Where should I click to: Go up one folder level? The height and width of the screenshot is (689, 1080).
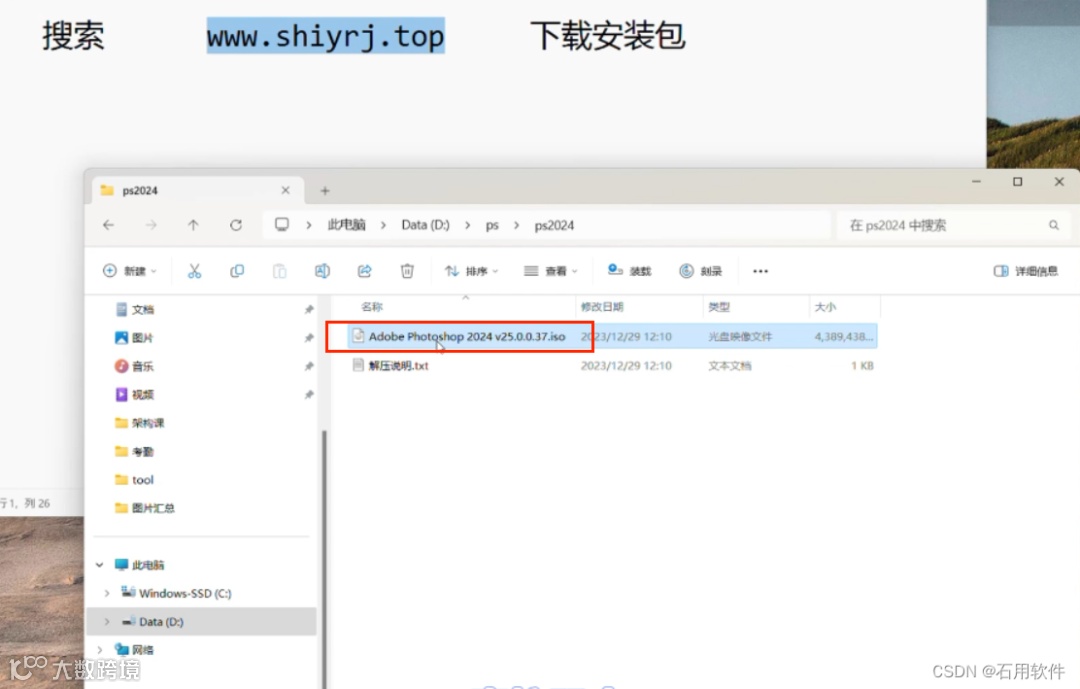(x=193, y=225)
